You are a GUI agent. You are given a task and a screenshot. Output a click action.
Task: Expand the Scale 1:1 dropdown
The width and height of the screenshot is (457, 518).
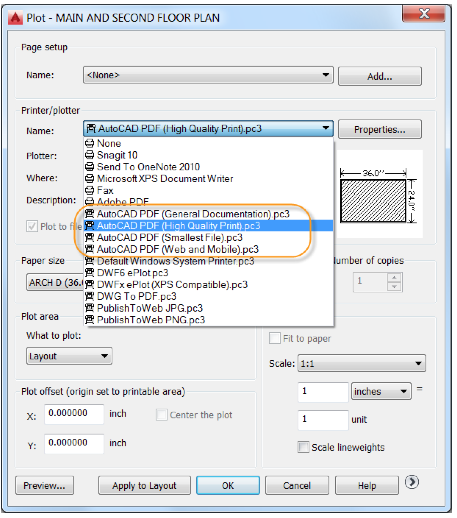coord(362,363)
